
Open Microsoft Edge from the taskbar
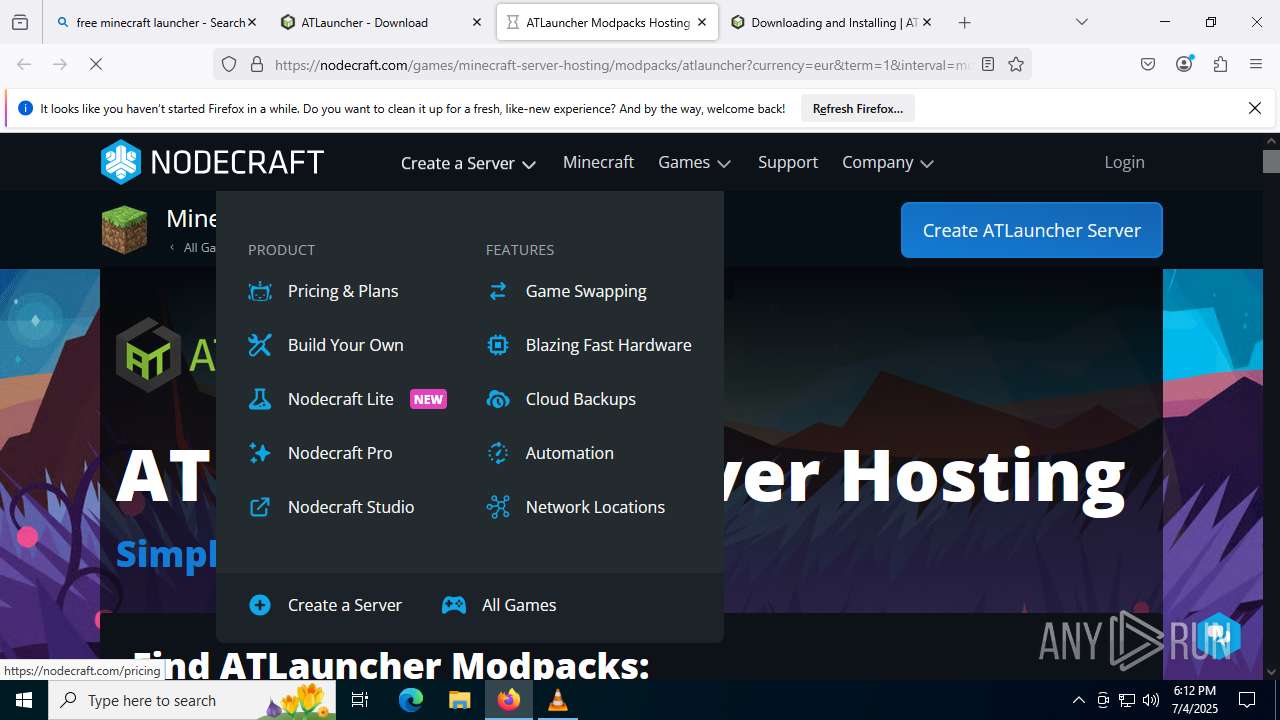(411, 700)
